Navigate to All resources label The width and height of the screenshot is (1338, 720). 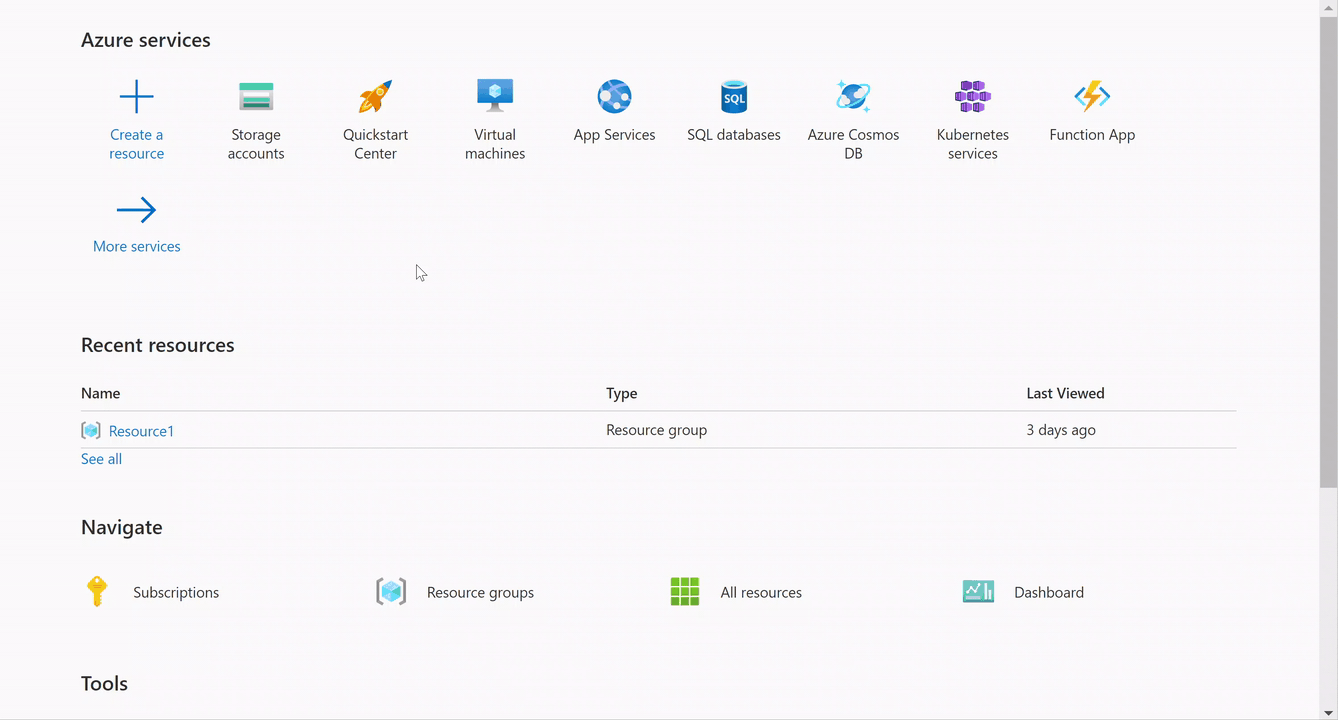[761, 592]
